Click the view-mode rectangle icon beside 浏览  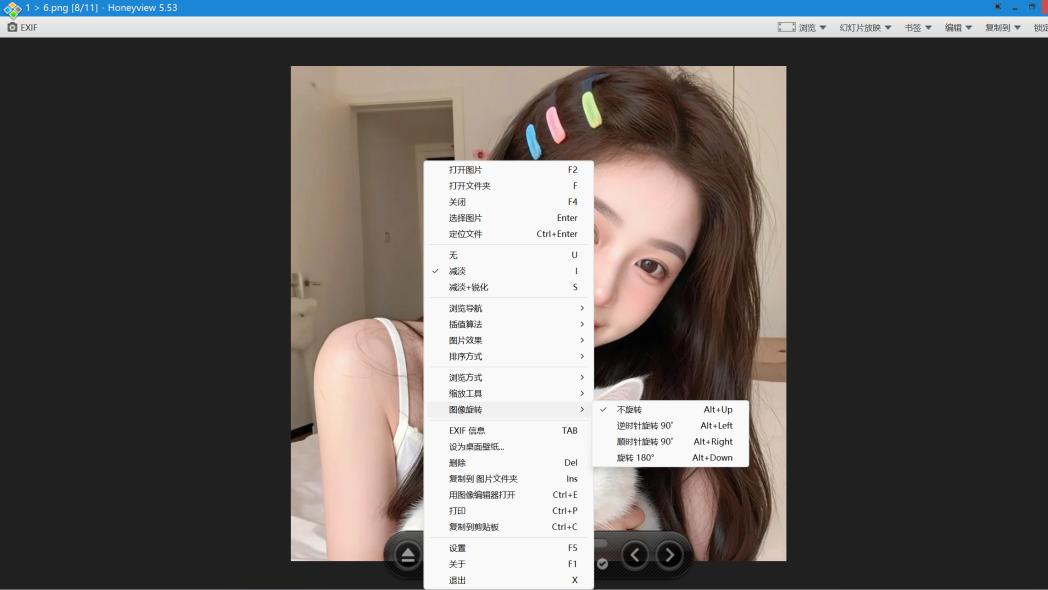tap(785, 27)
